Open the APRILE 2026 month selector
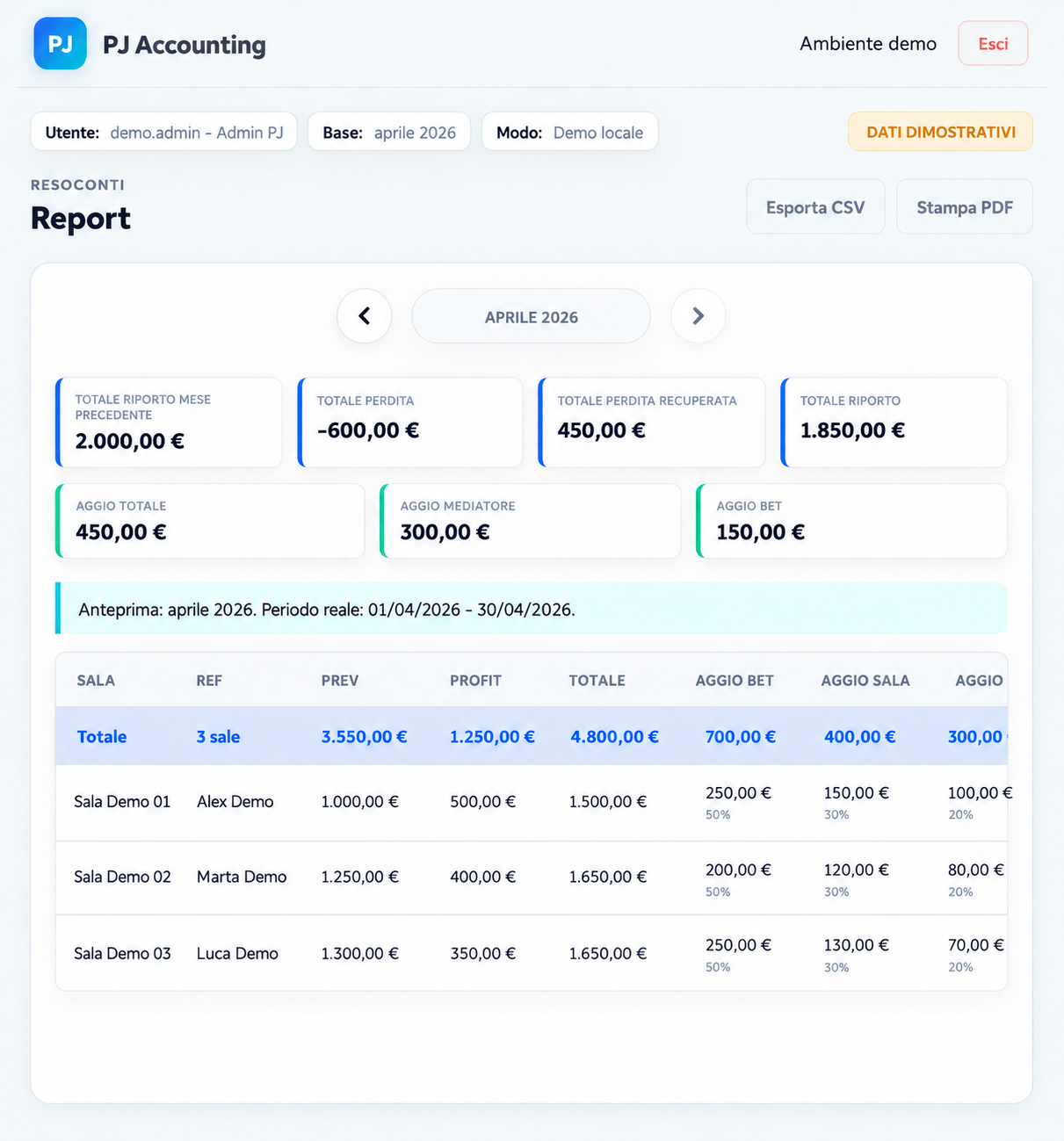This screenshot has width=1064, height=1141. click(531, 316)
